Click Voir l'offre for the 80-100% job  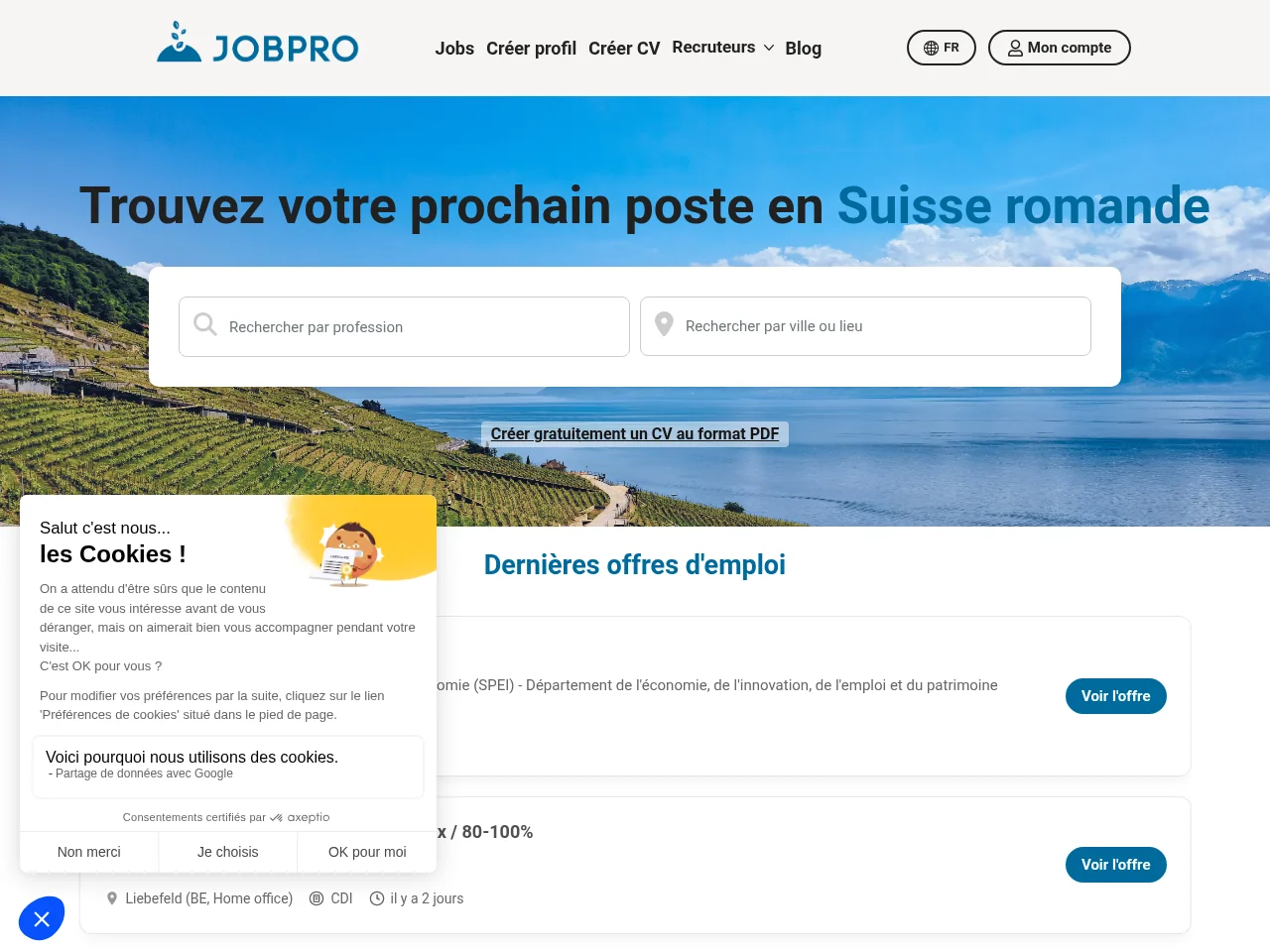(x=1116, y=865)
